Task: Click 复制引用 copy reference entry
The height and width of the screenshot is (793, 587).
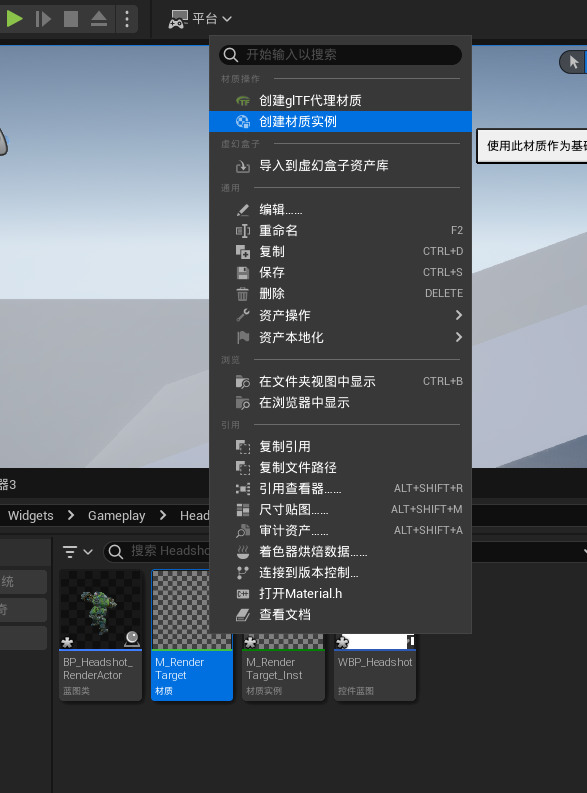Action: (x=340, y=447)
